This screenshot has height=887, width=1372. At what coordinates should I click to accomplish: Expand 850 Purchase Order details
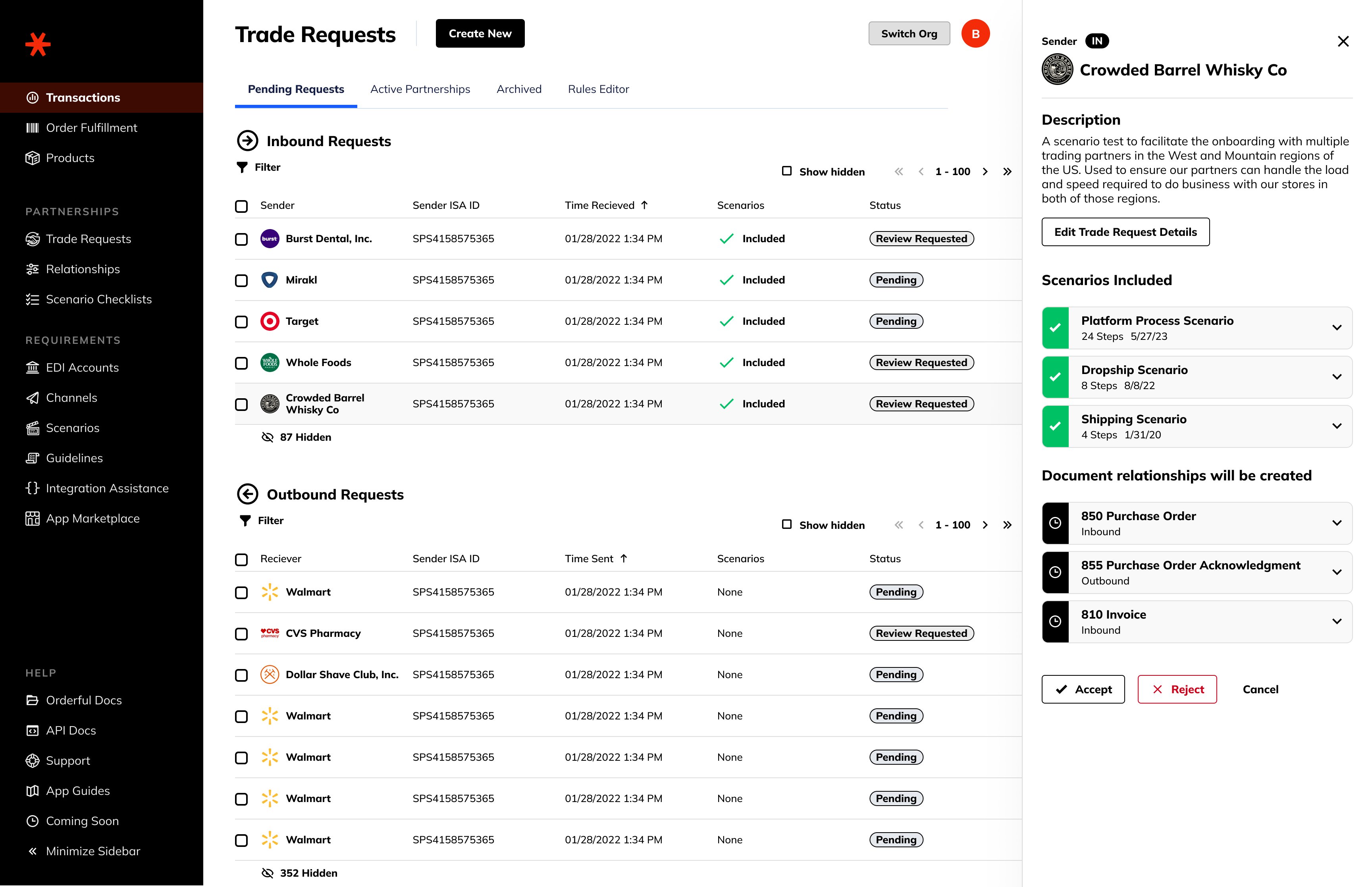click(1337, 523)
